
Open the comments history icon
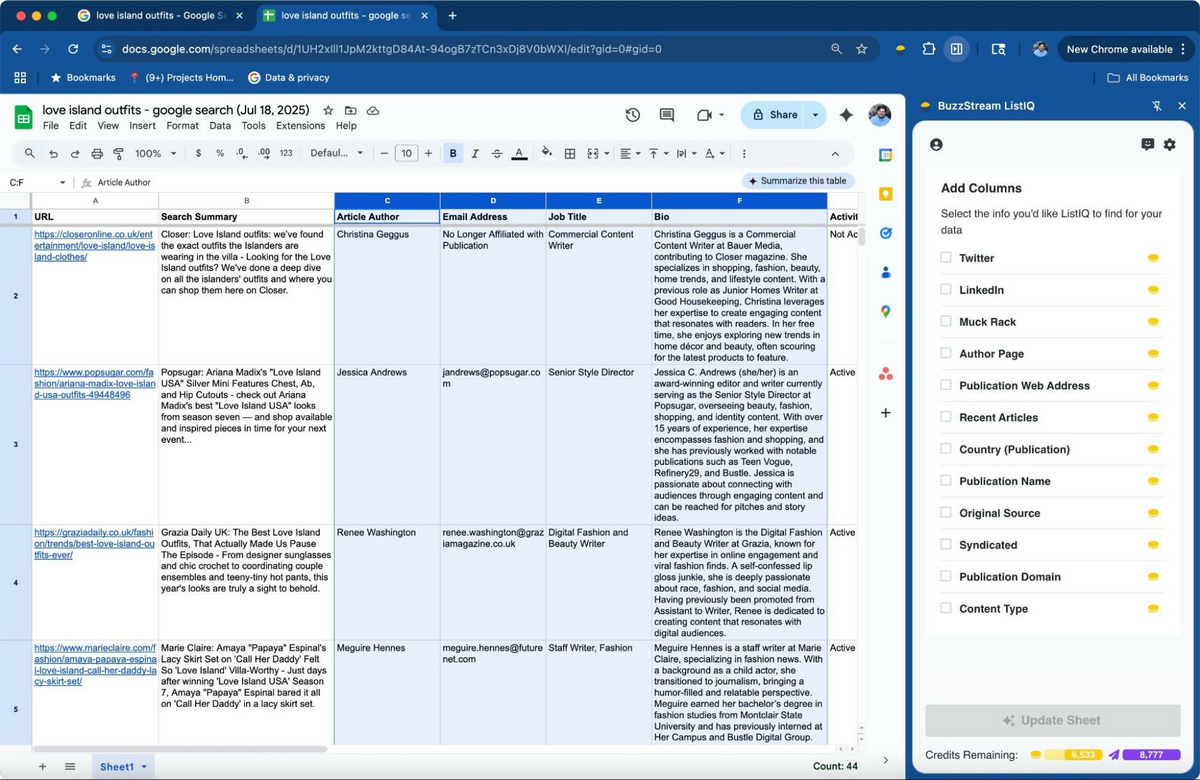coord(666,115)
